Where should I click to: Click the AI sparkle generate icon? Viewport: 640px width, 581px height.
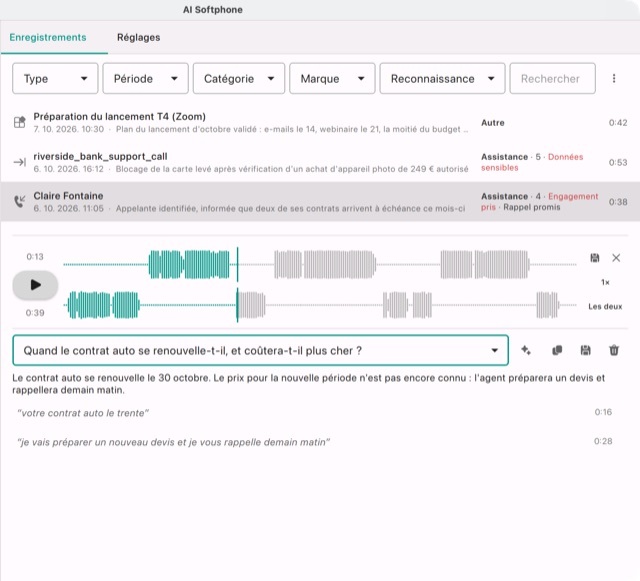(x=526, y=350)
